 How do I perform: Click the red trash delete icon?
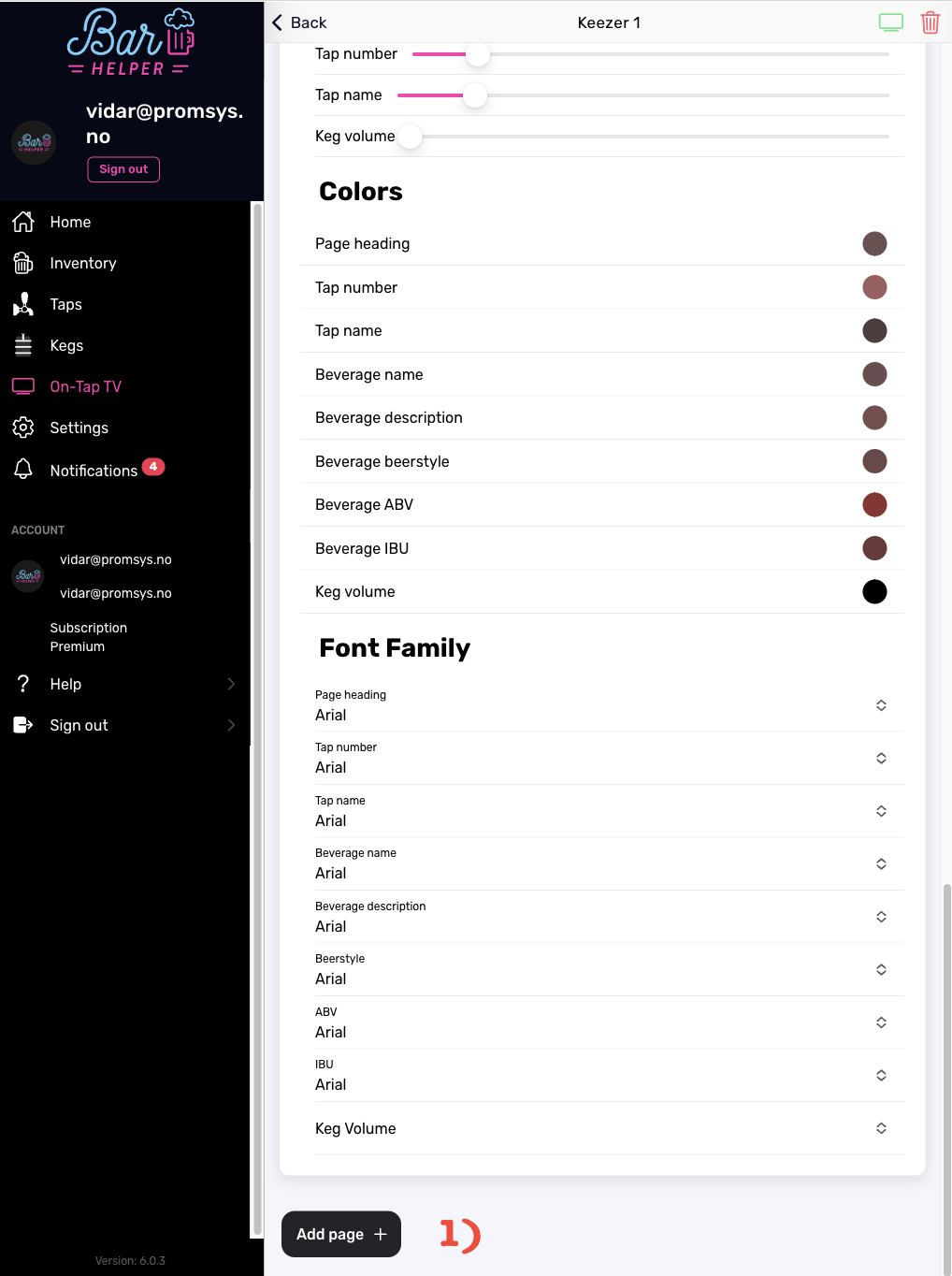click(x=930, y=22)
